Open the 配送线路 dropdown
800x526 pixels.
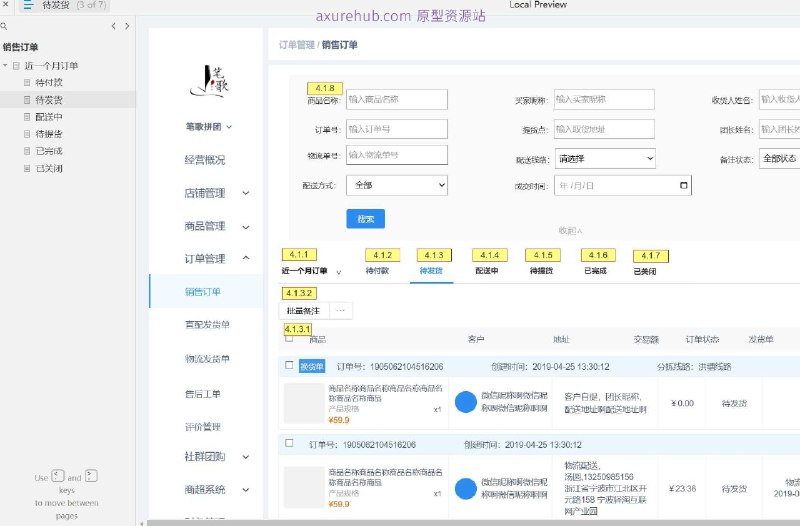(605, 159)
